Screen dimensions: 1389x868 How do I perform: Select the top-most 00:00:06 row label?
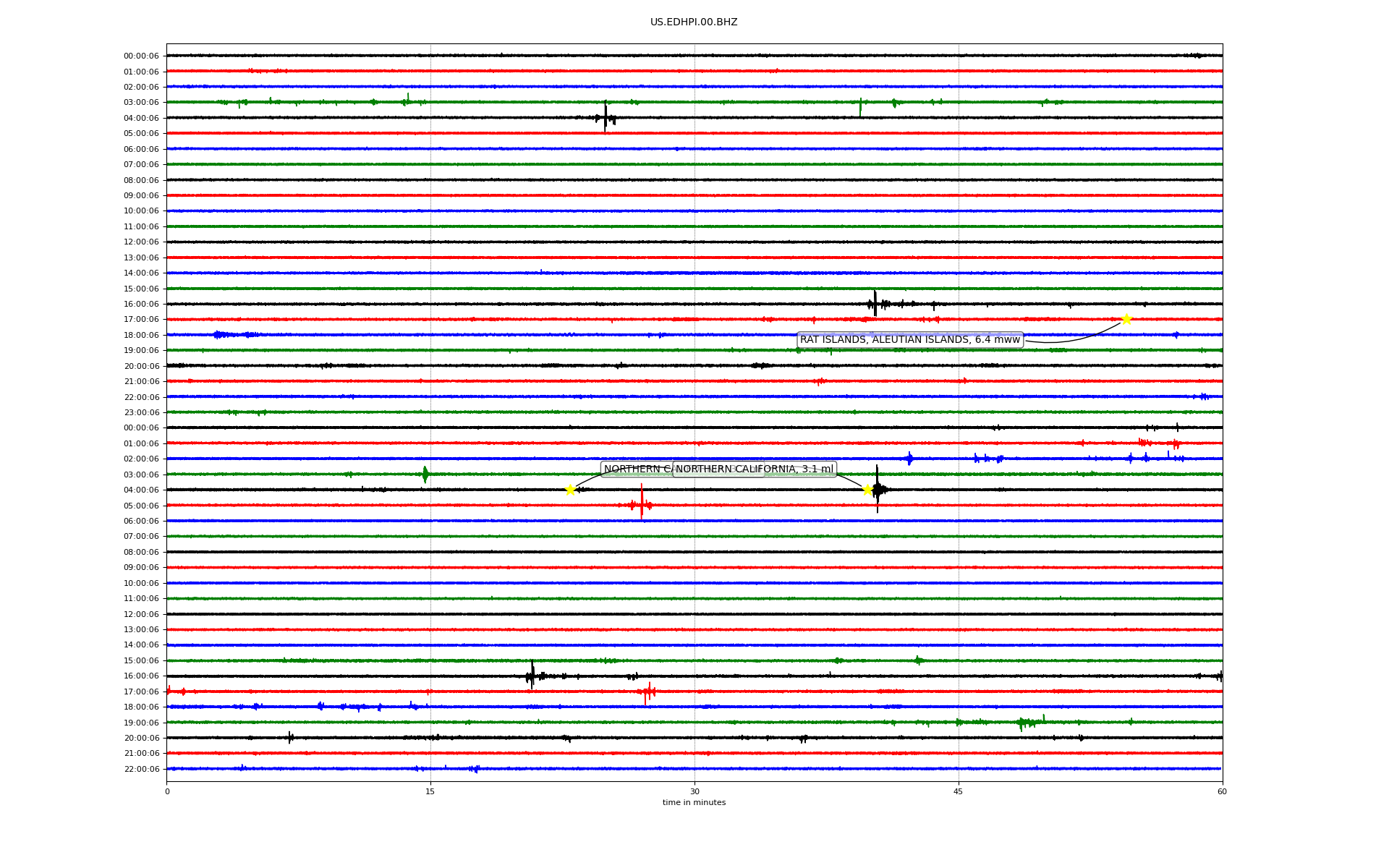[x=141, y=56]
